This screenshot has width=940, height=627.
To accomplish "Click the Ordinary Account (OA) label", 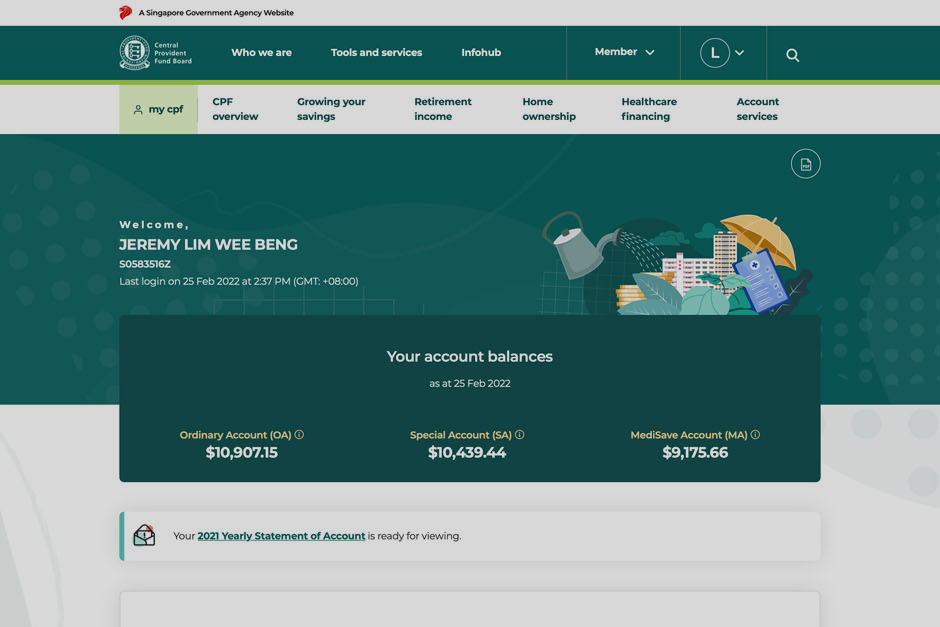I will [236, 435].
